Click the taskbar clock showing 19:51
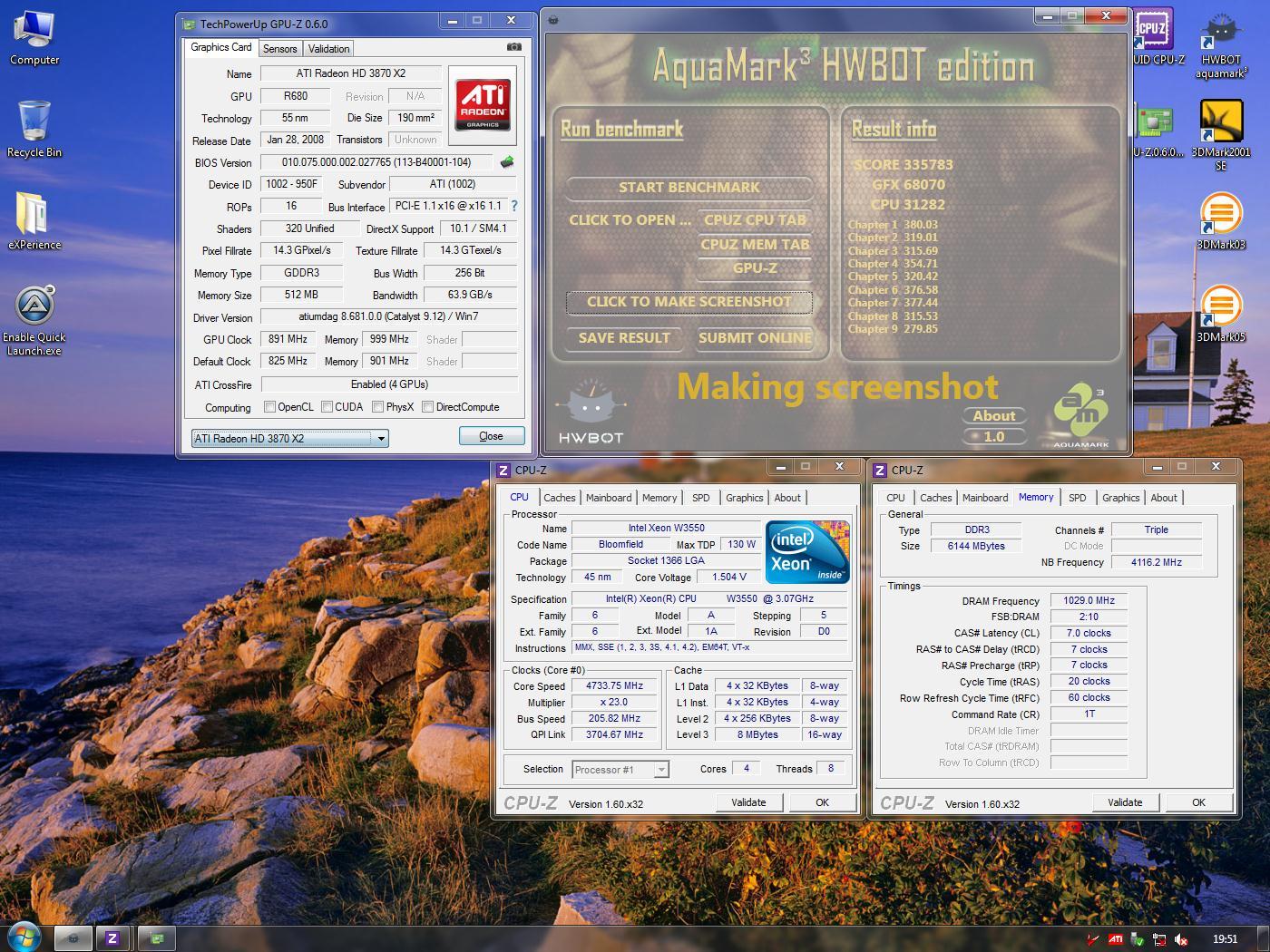Image resolution: width=1270 pixels, height=952 pixels. coord(1225,939)
